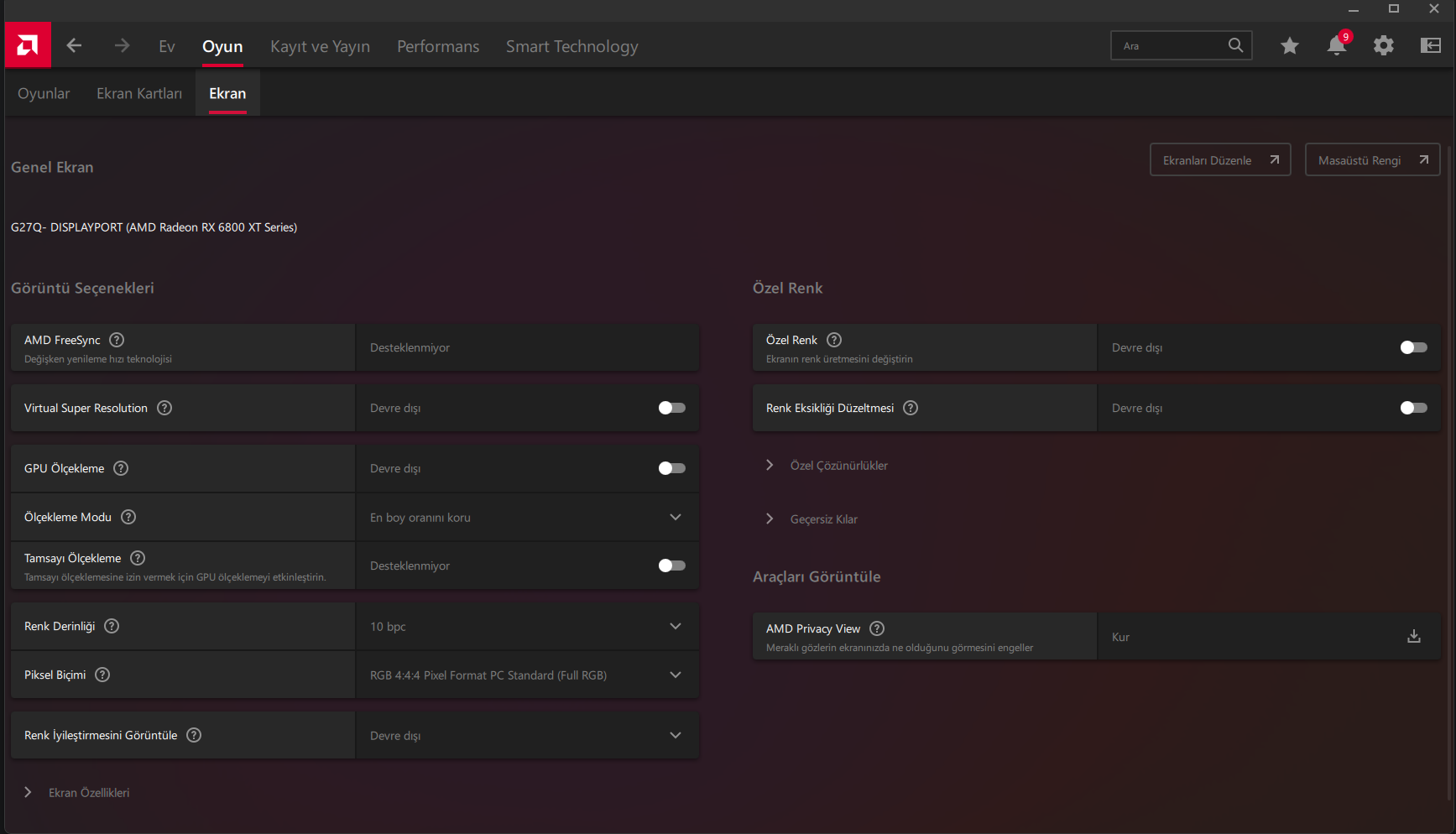Image resolution: width=1456 pixels, height=834 pixels.
Task: Switch to Oyunlar subtab
Action: pos(44,93)
